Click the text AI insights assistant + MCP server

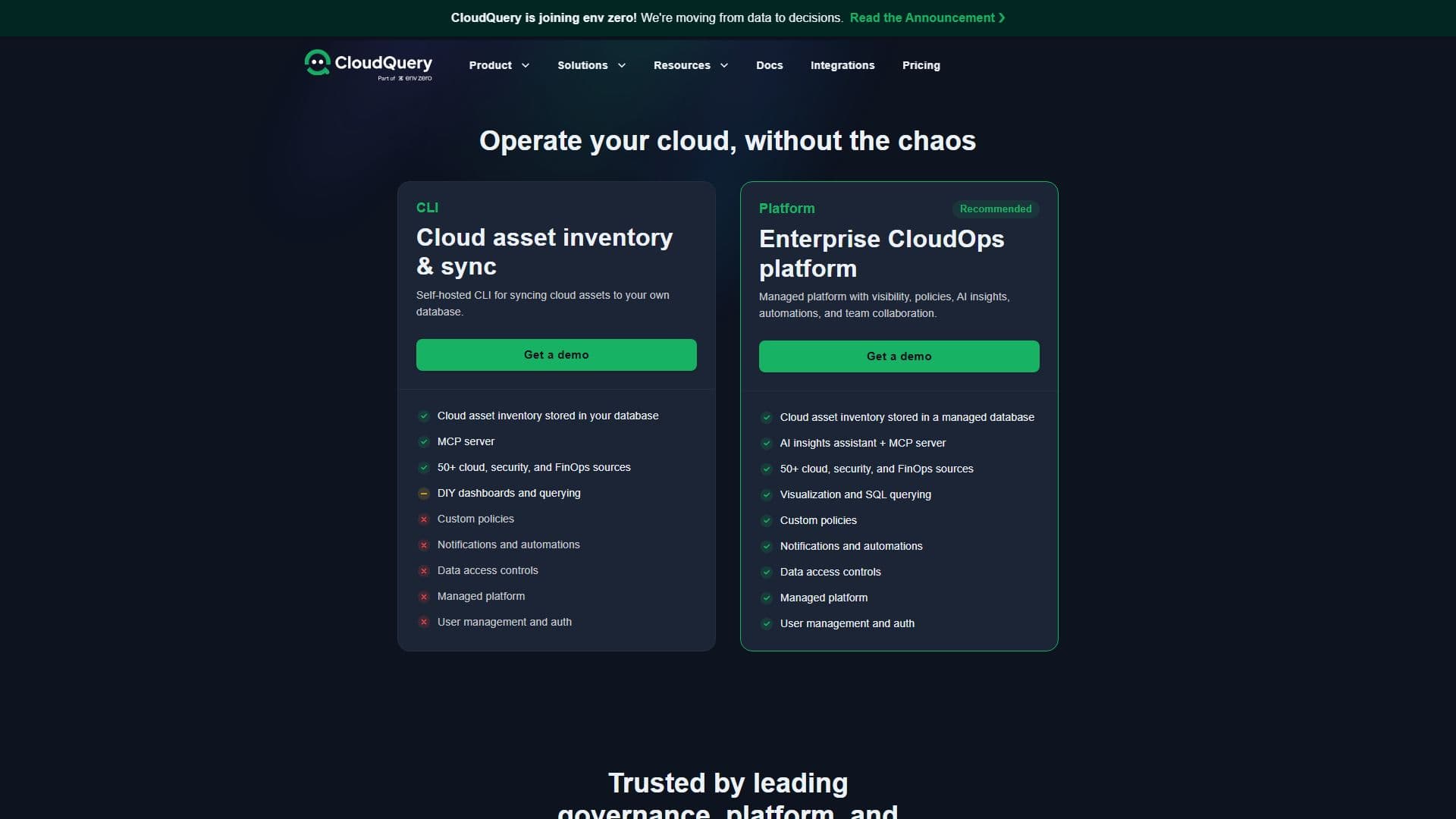tap(863, 443)
